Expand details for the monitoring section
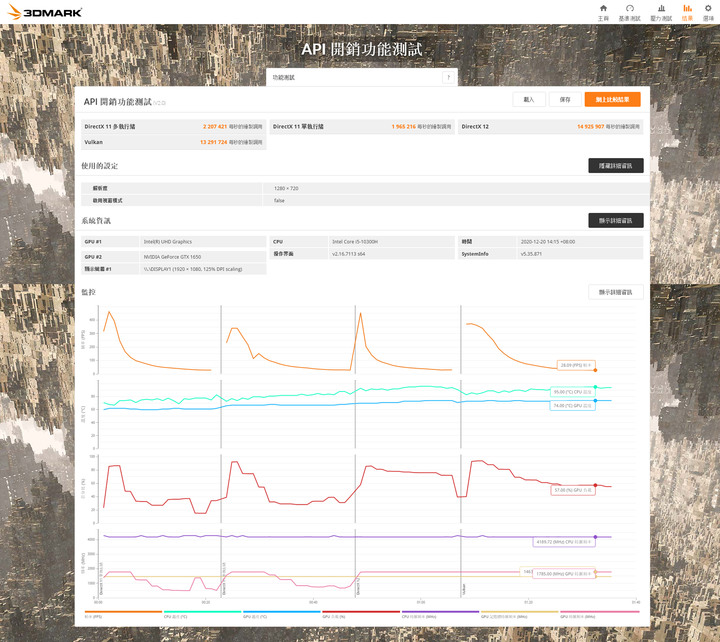The image size is (720, 642). pyautogui.click(x=615, y=292)
